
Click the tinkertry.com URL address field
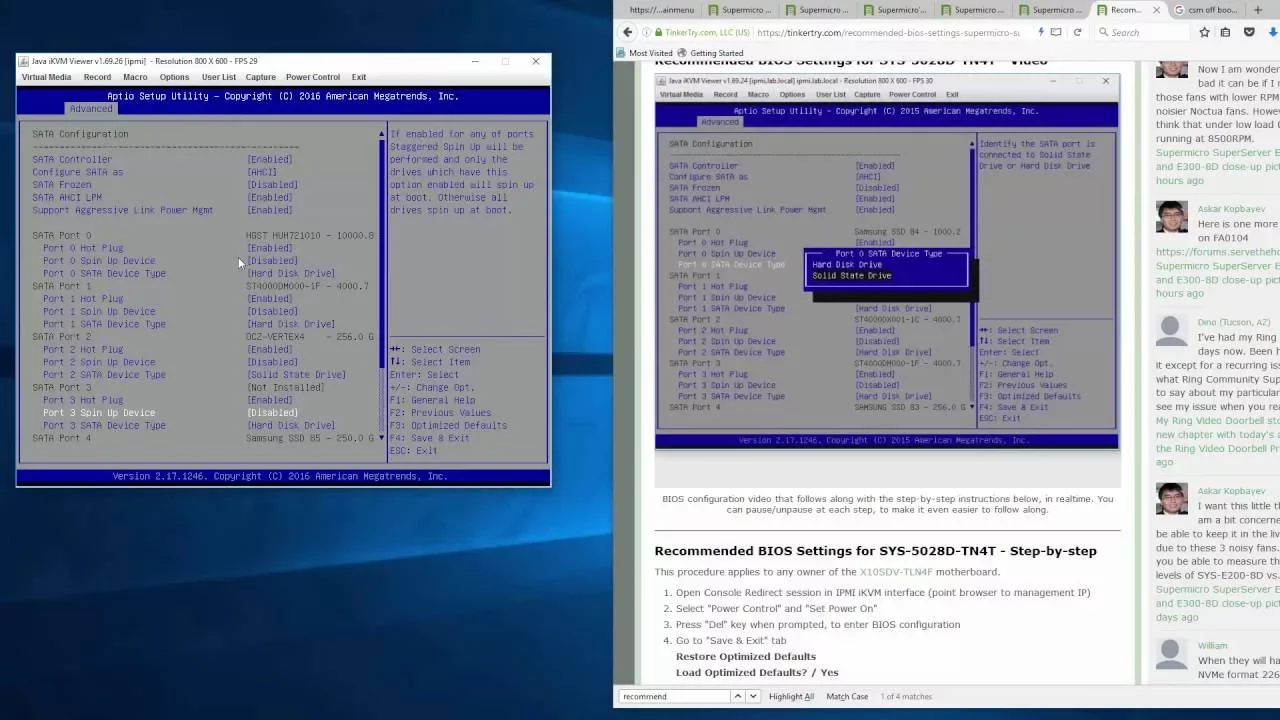click(x=888, y=32)
